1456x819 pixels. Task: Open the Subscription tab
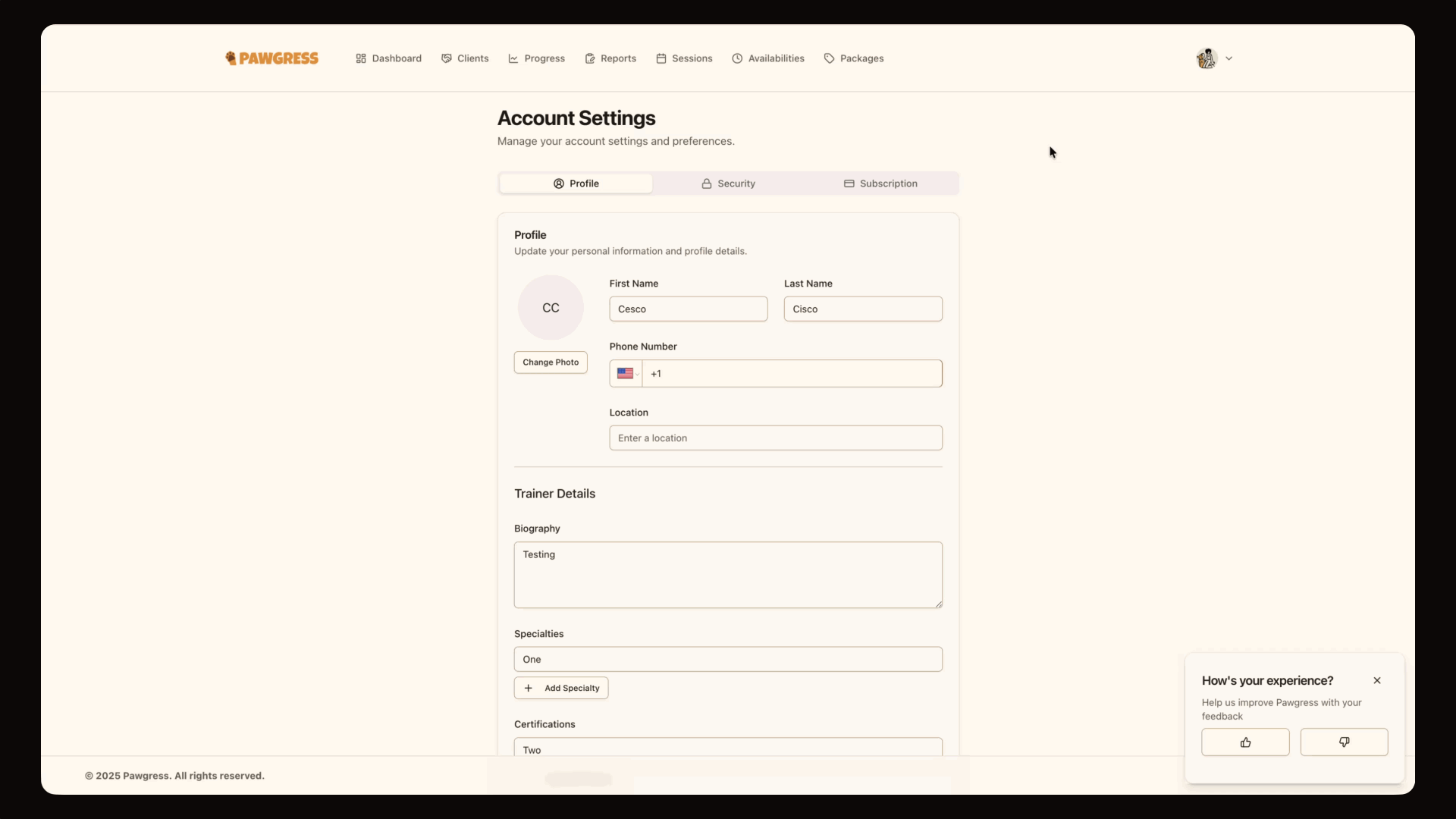880,183
